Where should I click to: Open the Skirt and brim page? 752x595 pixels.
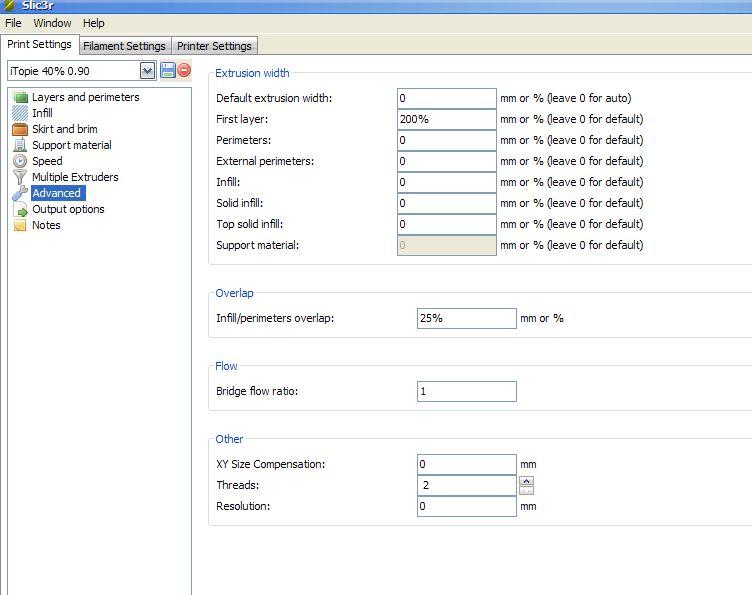65,129
